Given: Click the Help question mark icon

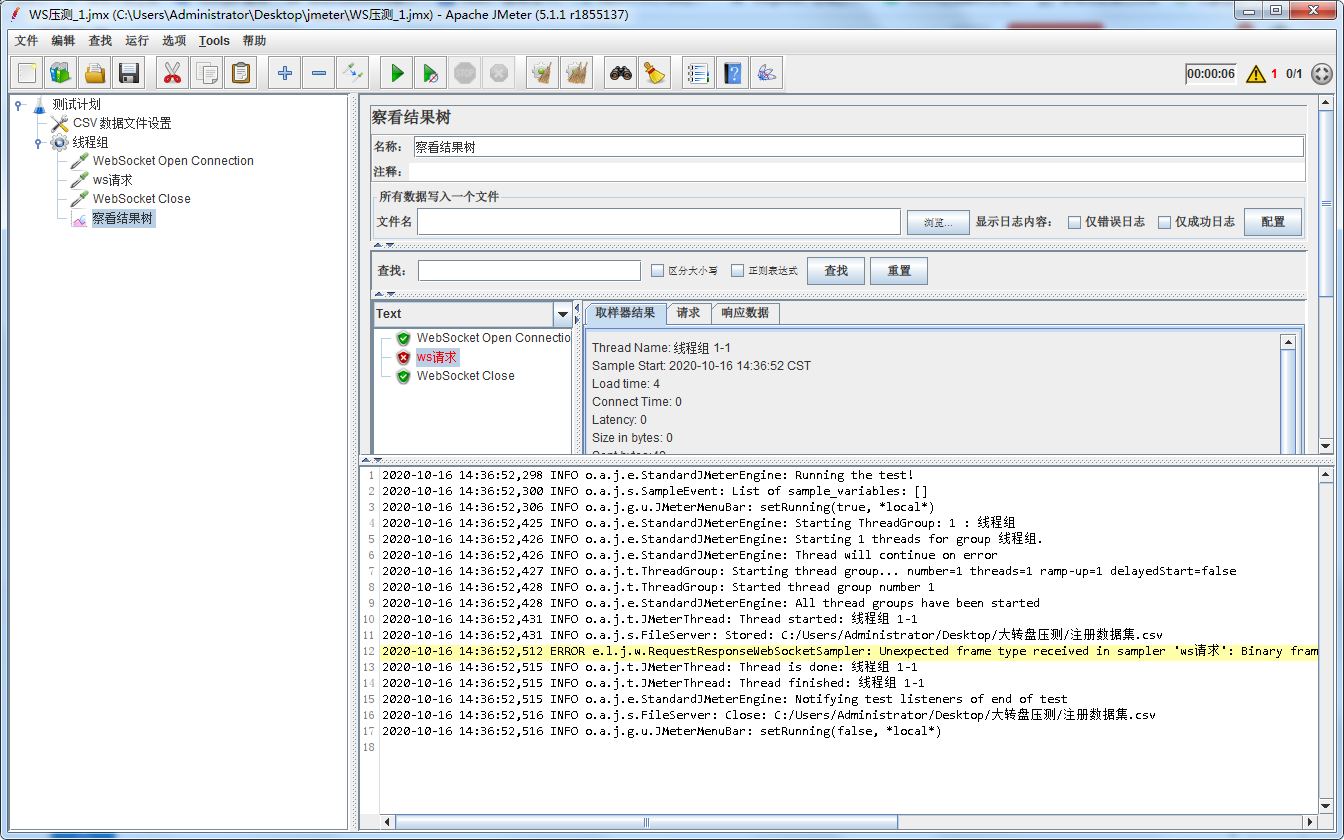Looking at the screenshot, I should 733,73.
